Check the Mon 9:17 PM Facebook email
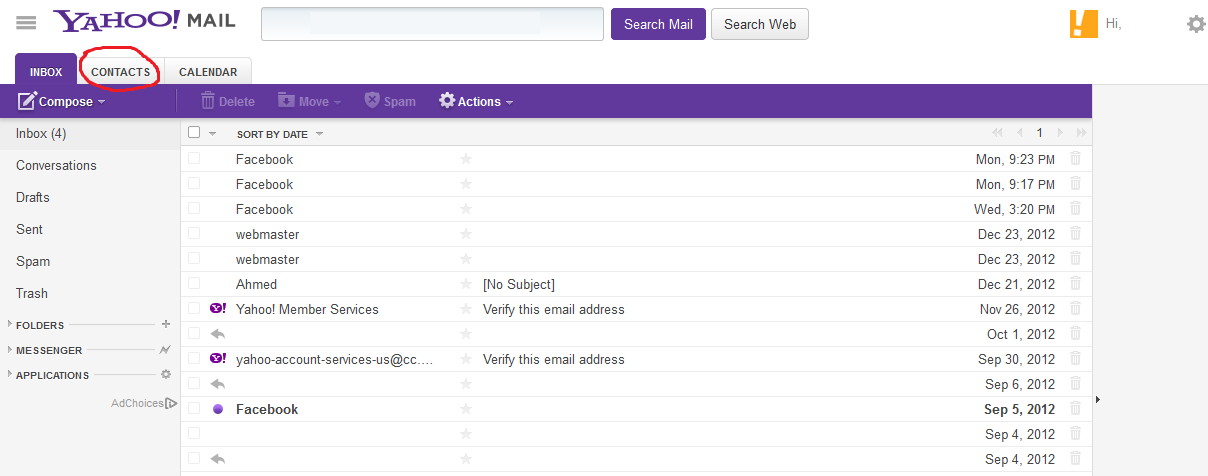Image resolution: width=1208 pixels, height=476 pixels. point(194,183)
